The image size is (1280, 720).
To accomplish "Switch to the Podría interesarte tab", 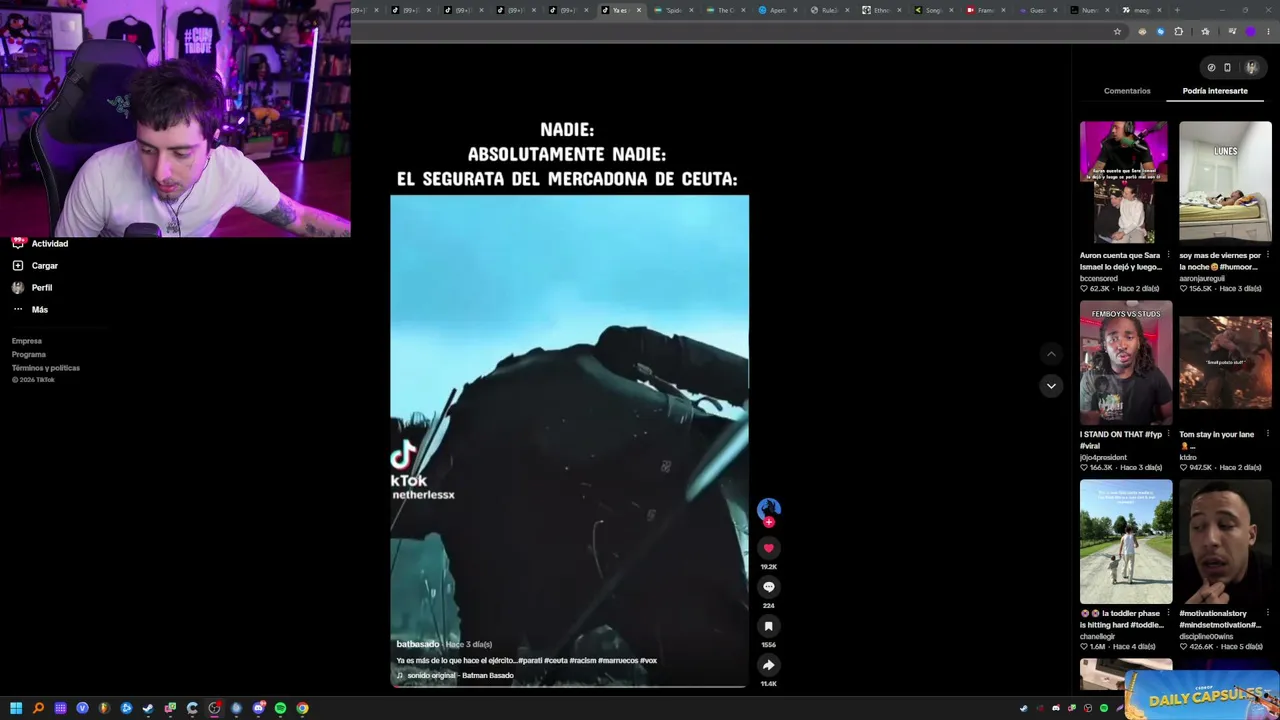I will pos(1215,91).
